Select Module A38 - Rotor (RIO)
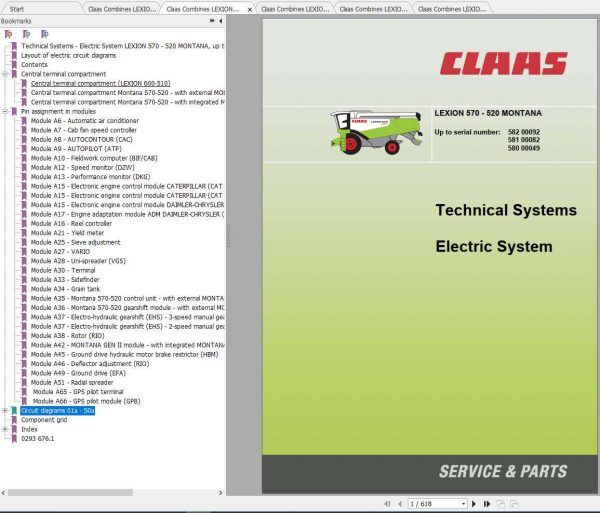This screenshot has width=600, height=513. click(x=67, y=336)
